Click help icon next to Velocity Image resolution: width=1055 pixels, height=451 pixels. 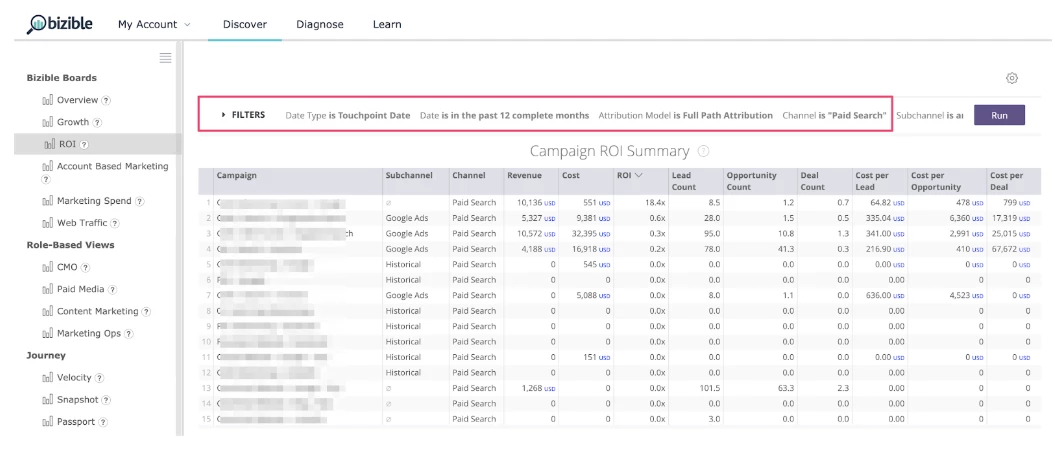click(x=99, y=378)
